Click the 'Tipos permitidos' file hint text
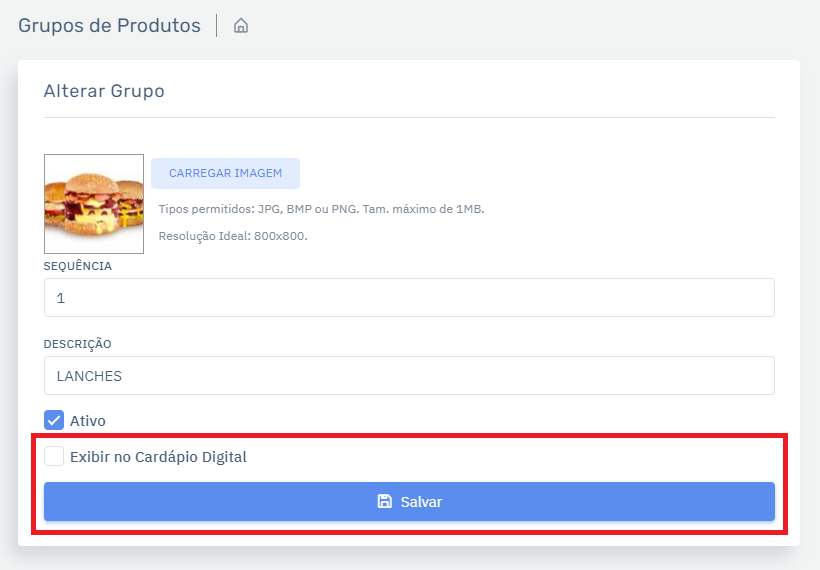This screenshot has height=570, width=820. (x=321, y=209)
